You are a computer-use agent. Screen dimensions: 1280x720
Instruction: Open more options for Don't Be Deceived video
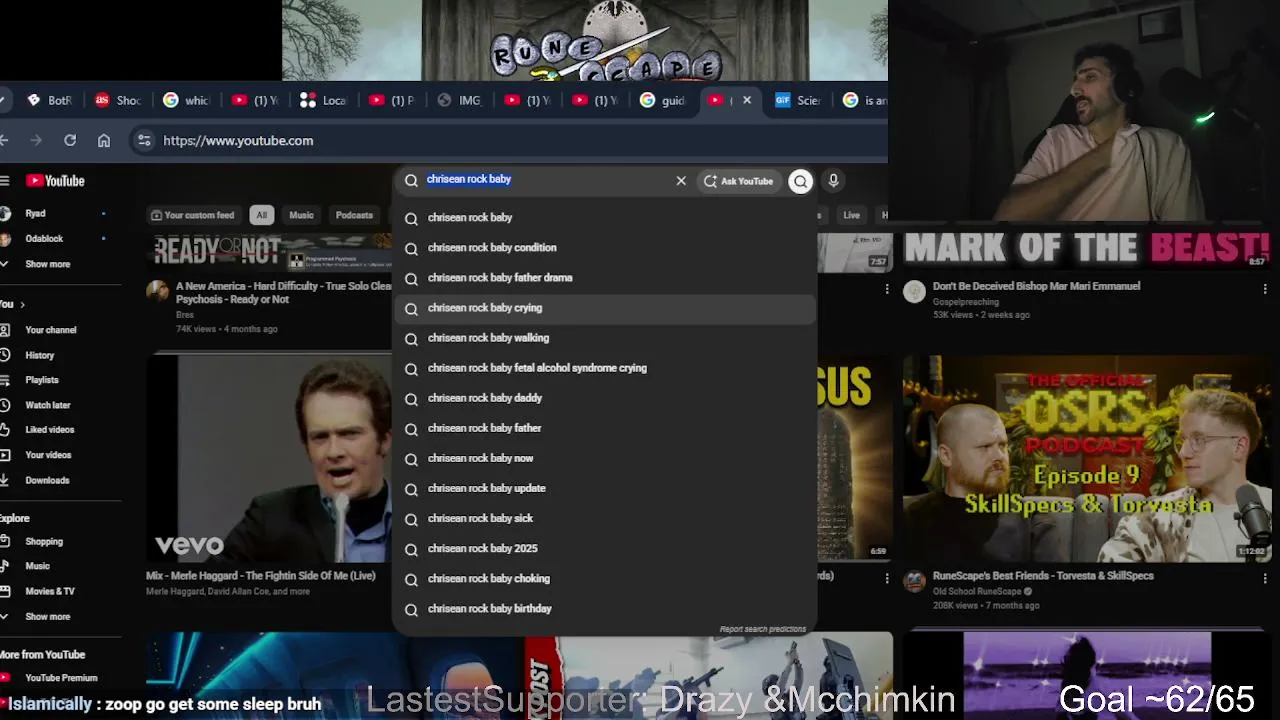1265,288
